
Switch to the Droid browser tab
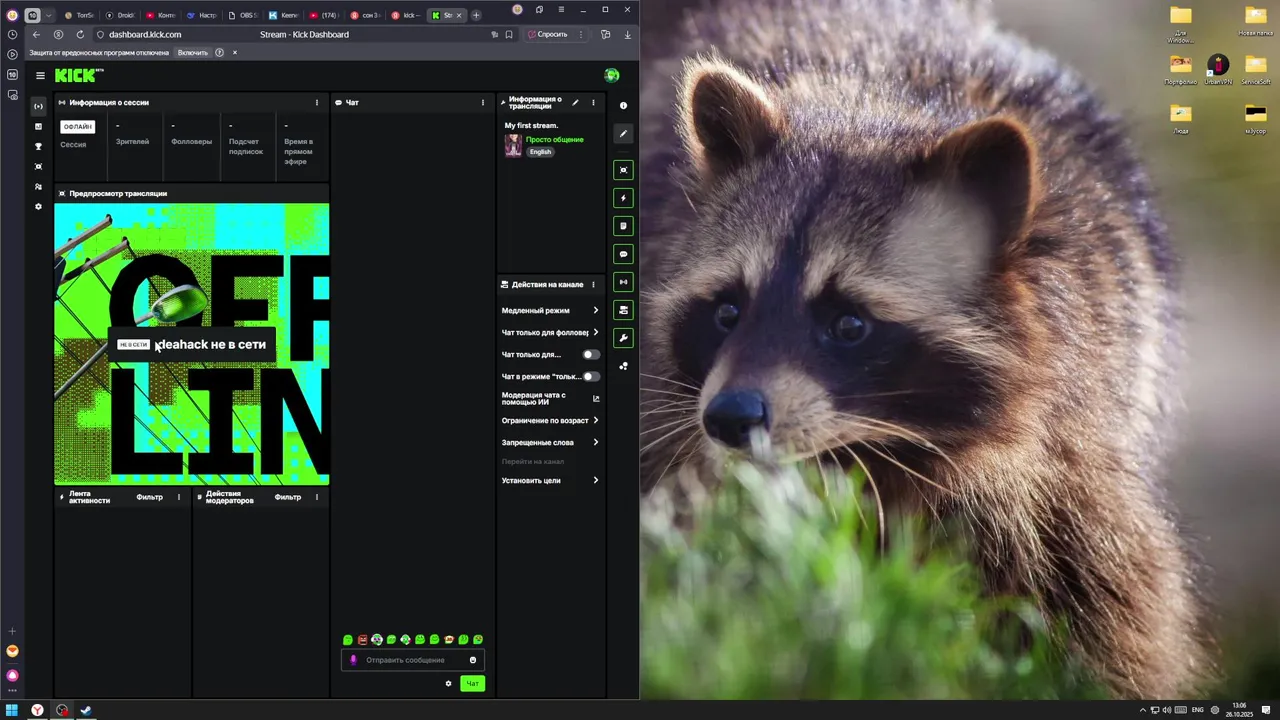point(120,15)
